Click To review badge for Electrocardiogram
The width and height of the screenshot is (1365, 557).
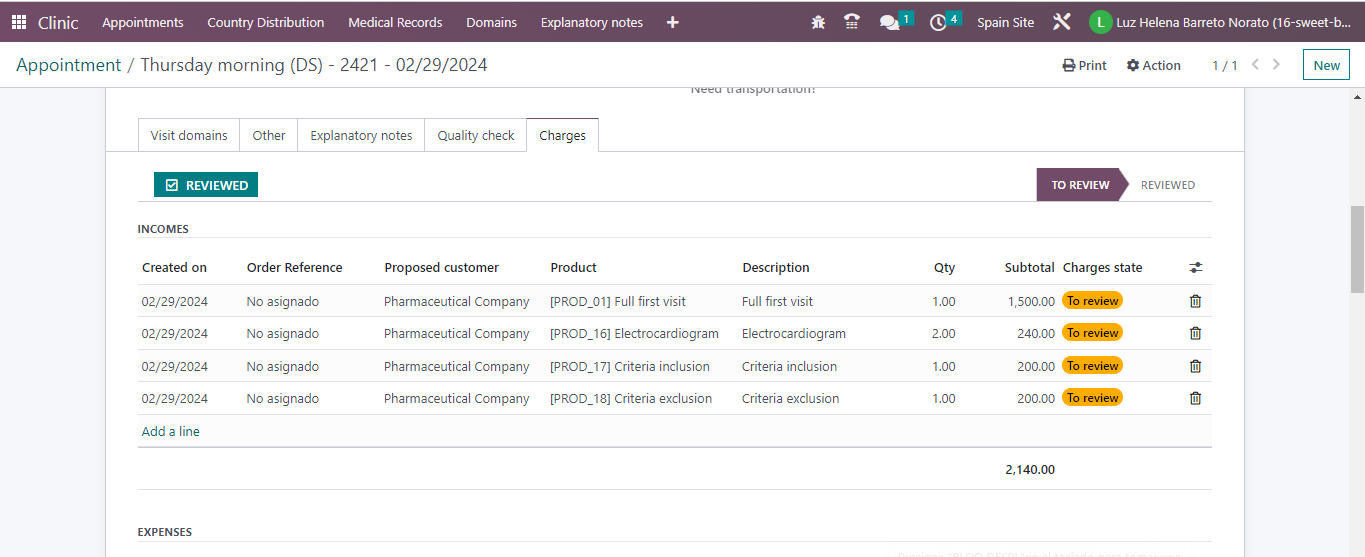pyautogui.click(x=1092, y=333)
